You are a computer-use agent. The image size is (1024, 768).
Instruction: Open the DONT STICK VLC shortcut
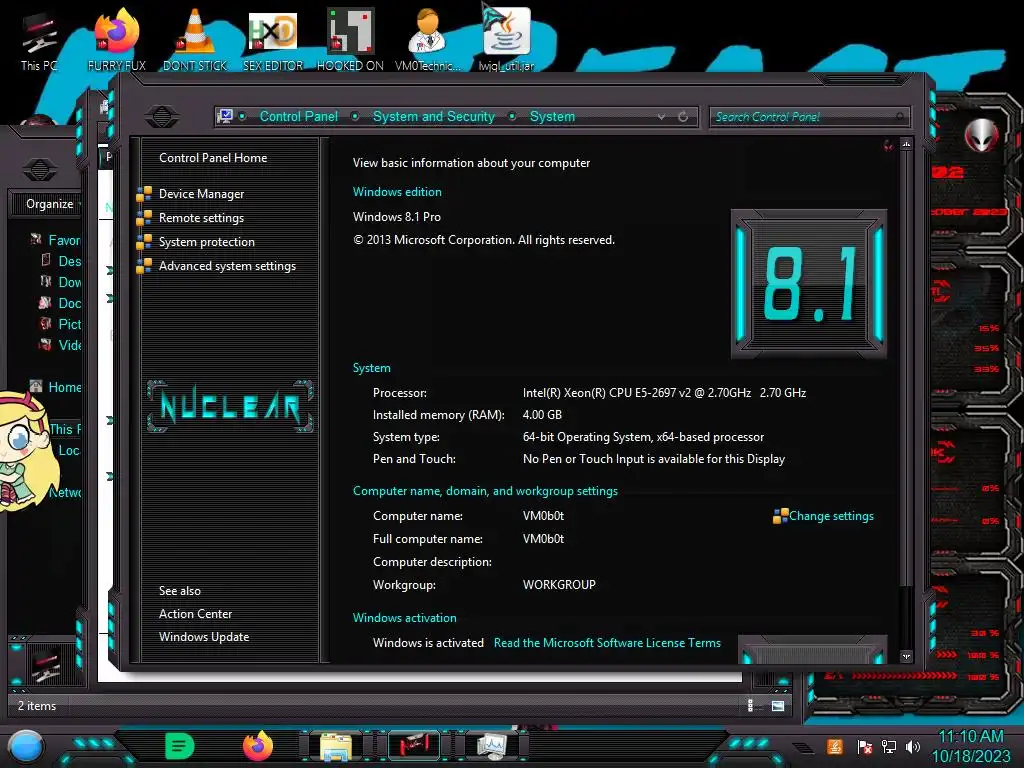[195, 39]
